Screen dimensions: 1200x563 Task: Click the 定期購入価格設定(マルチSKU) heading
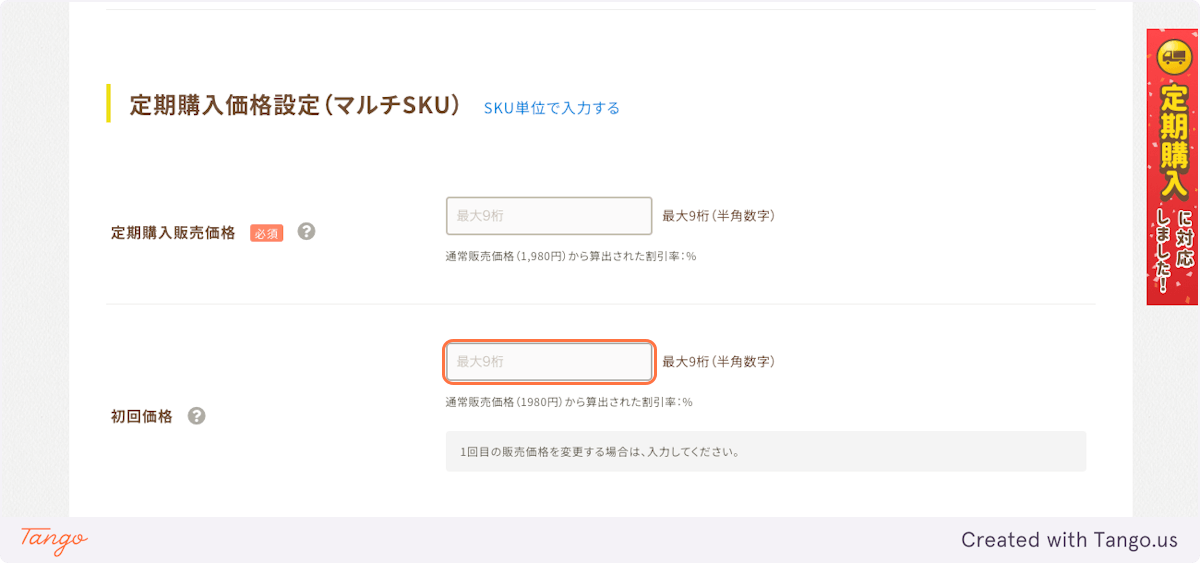[294, 105]
